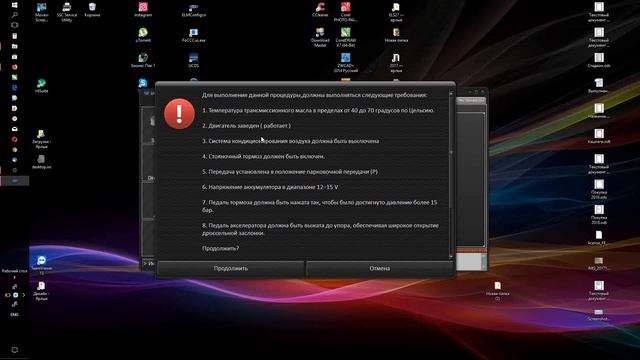The height and width of the screenshot is (360, 640).
Task: Click the scroll-up arrow of the dialog
Action: click(451, 93)
